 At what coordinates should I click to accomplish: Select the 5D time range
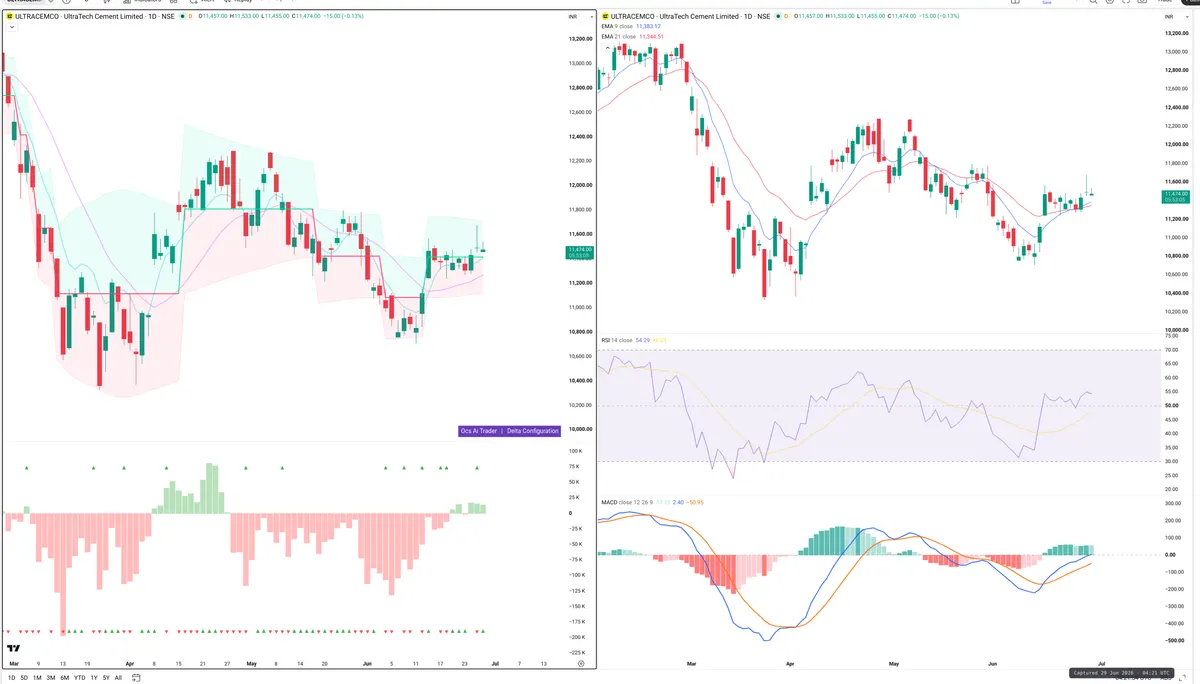[25, 677]
